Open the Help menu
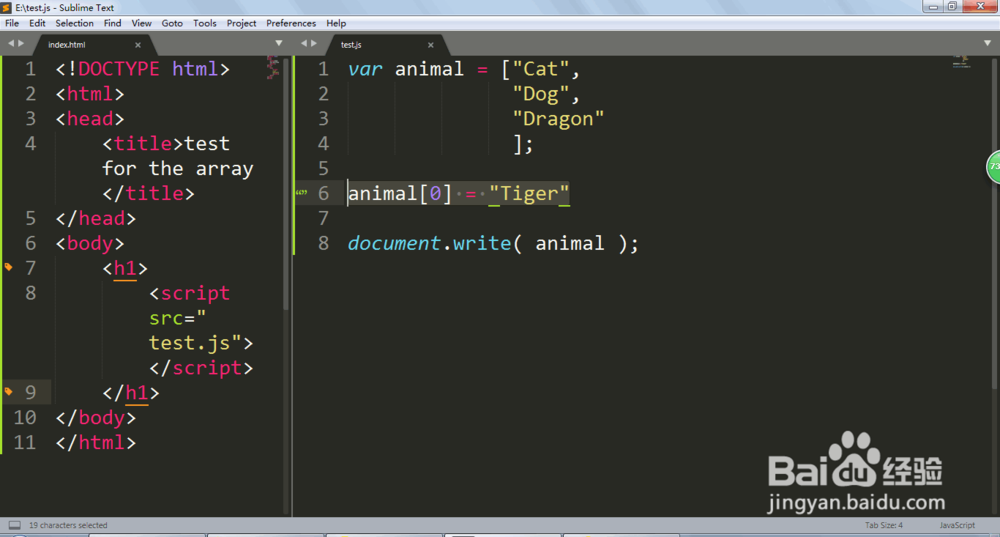1000x537 pixels. (336, 23)
